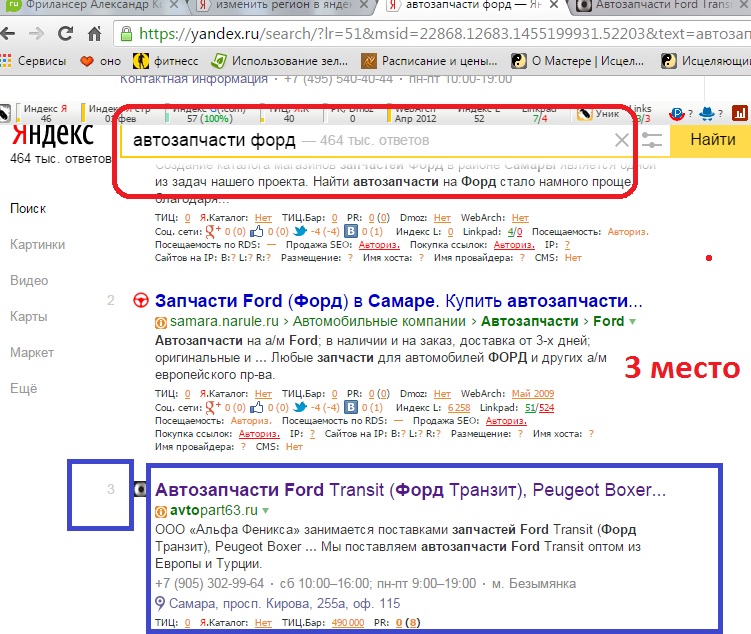
Task: Select Видео in left sidebar
Action: coord(29,281)
